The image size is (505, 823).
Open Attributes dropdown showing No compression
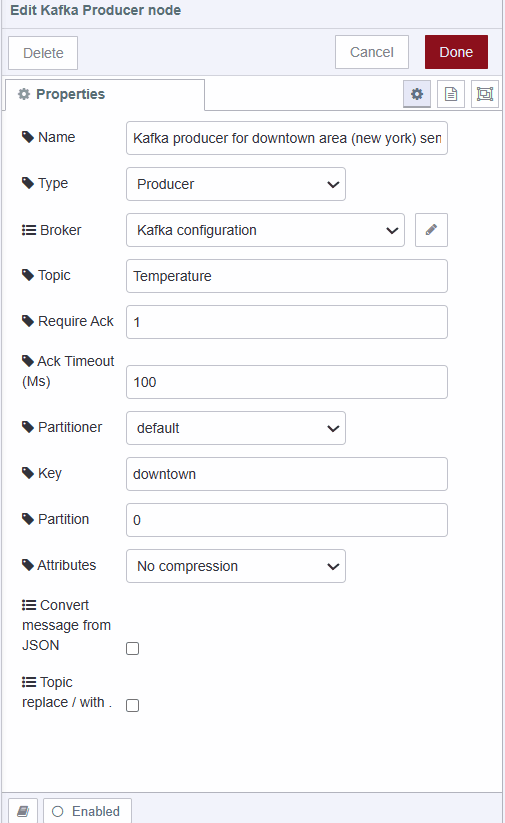(x=236, y=566)
